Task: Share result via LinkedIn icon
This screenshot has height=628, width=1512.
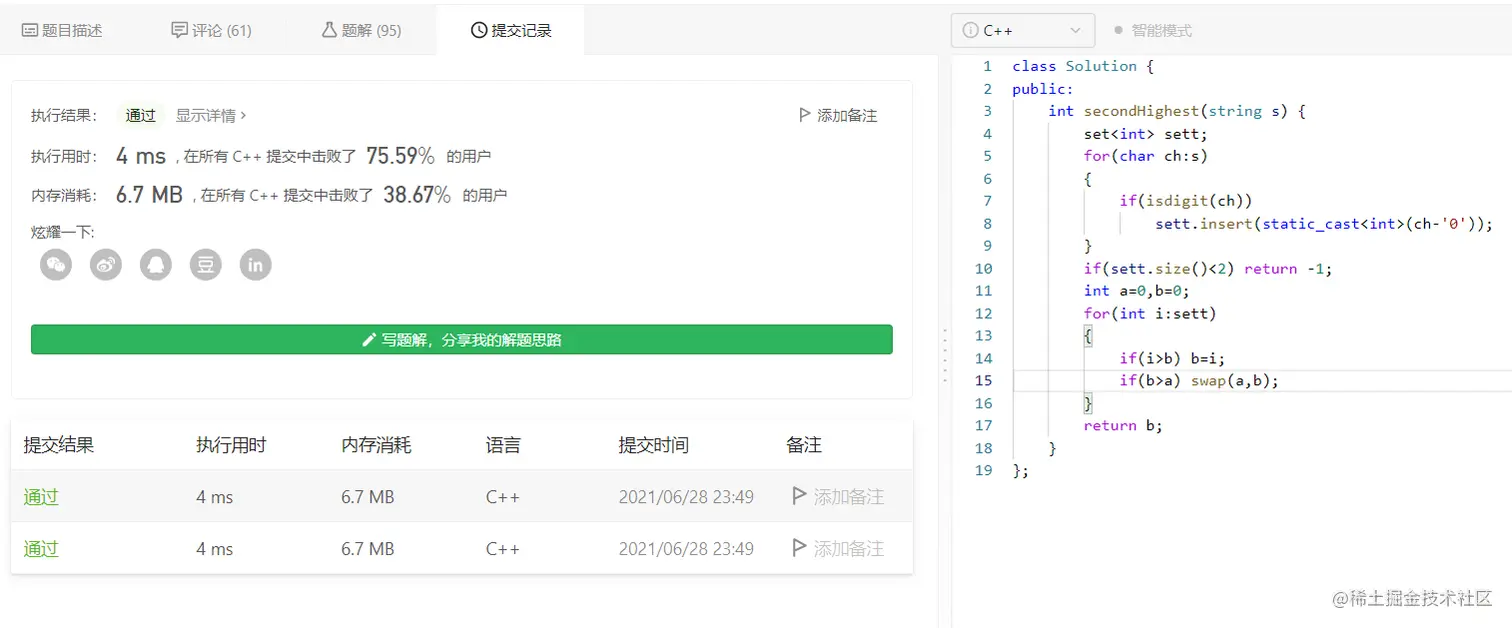Action: point(256,265)
